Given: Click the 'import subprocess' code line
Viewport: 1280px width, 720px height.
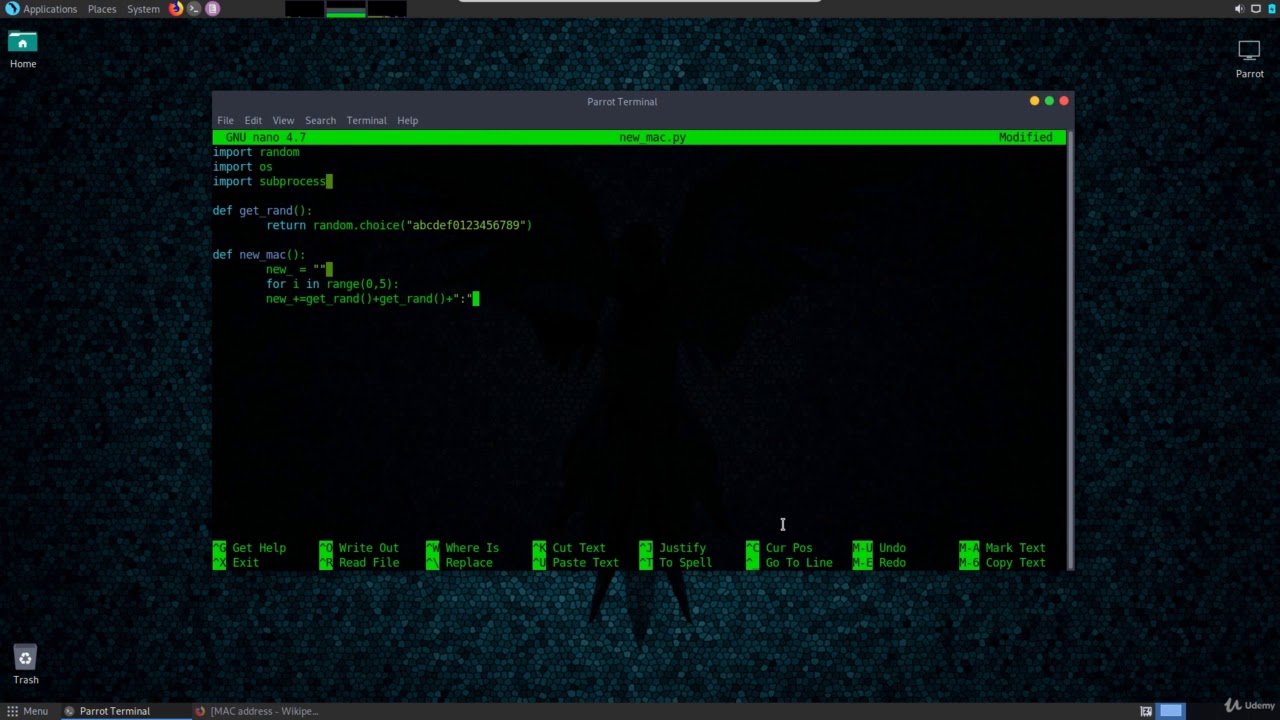Looking at the screenshot, I should coord(269,181).
